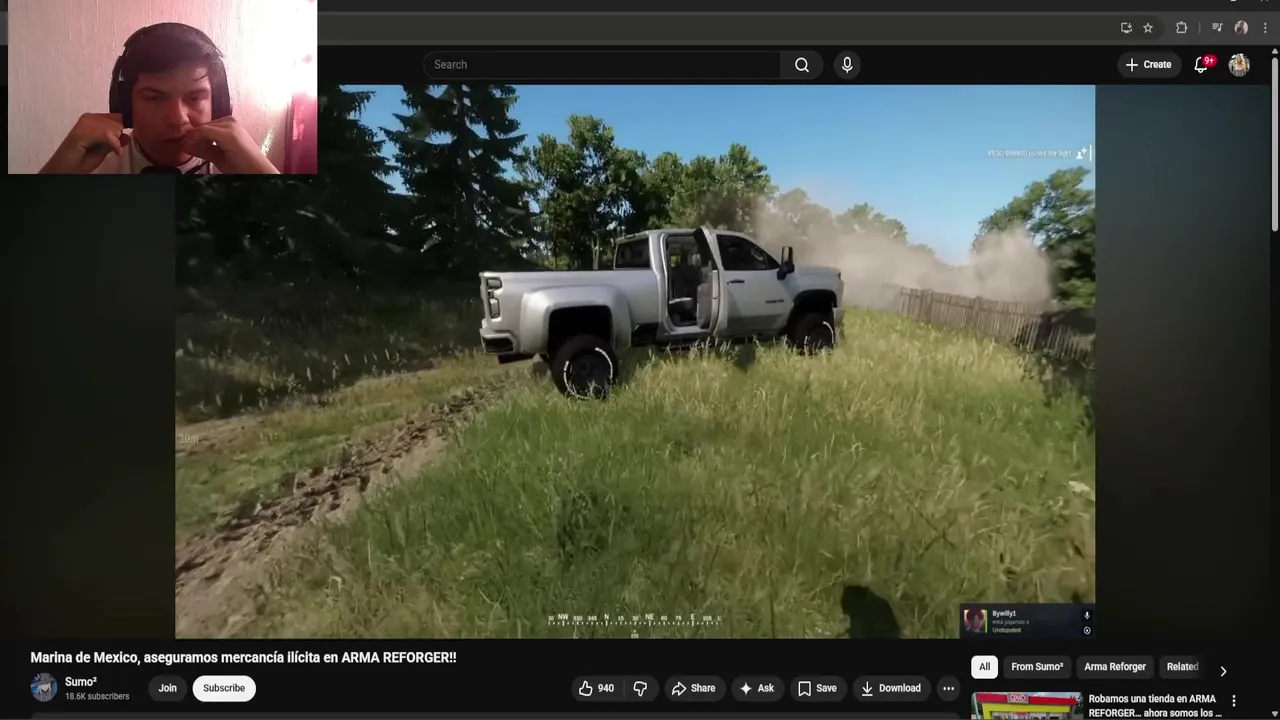Screen dimensions: 1280x720
Task: Start voice search with the microphone icon
Action: (847, 65)
